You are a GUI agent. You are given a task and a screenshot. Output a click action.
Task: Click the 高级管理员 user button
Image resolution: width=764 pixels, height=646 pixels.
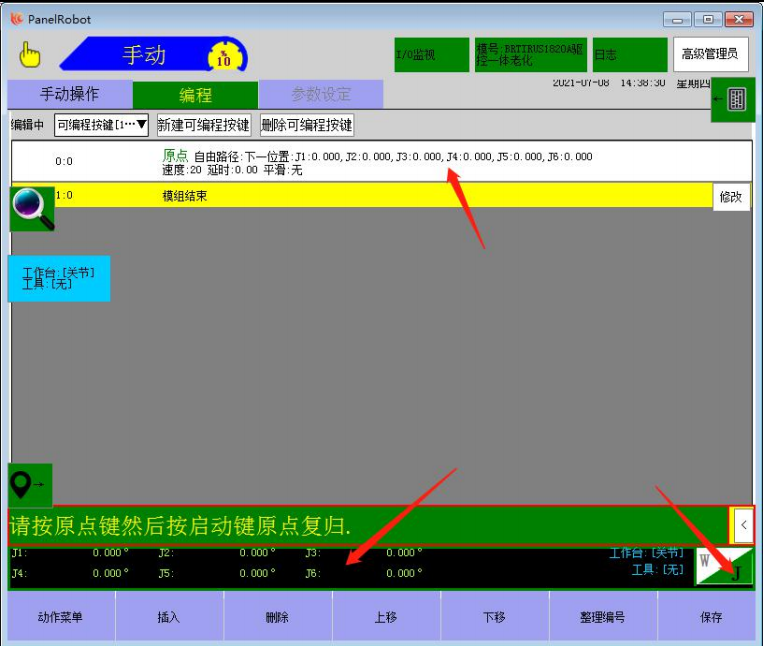point(710,55)
